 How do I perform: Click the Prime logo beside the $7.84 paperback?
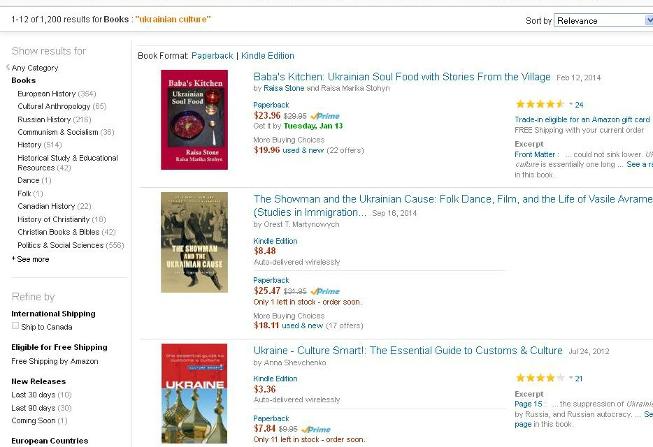[316, 429]
